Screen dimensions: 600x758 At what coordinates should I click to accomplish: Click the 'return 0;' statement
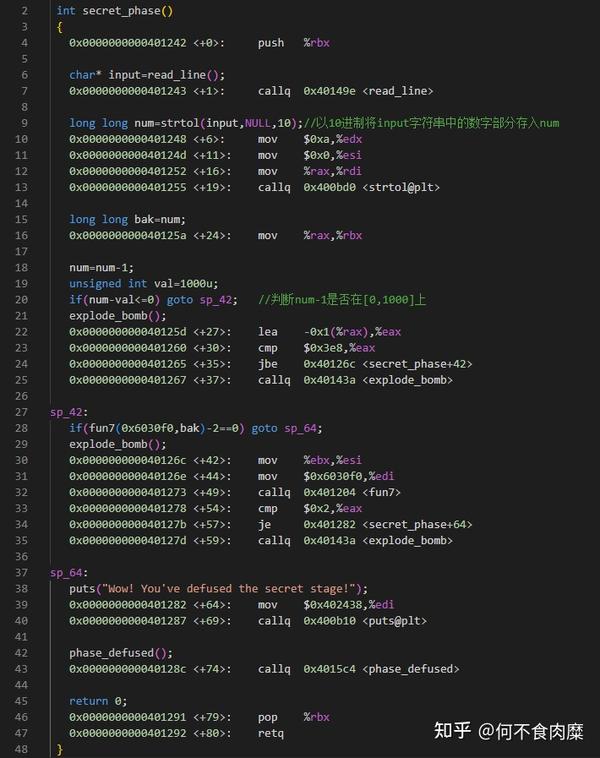[98, 701]
